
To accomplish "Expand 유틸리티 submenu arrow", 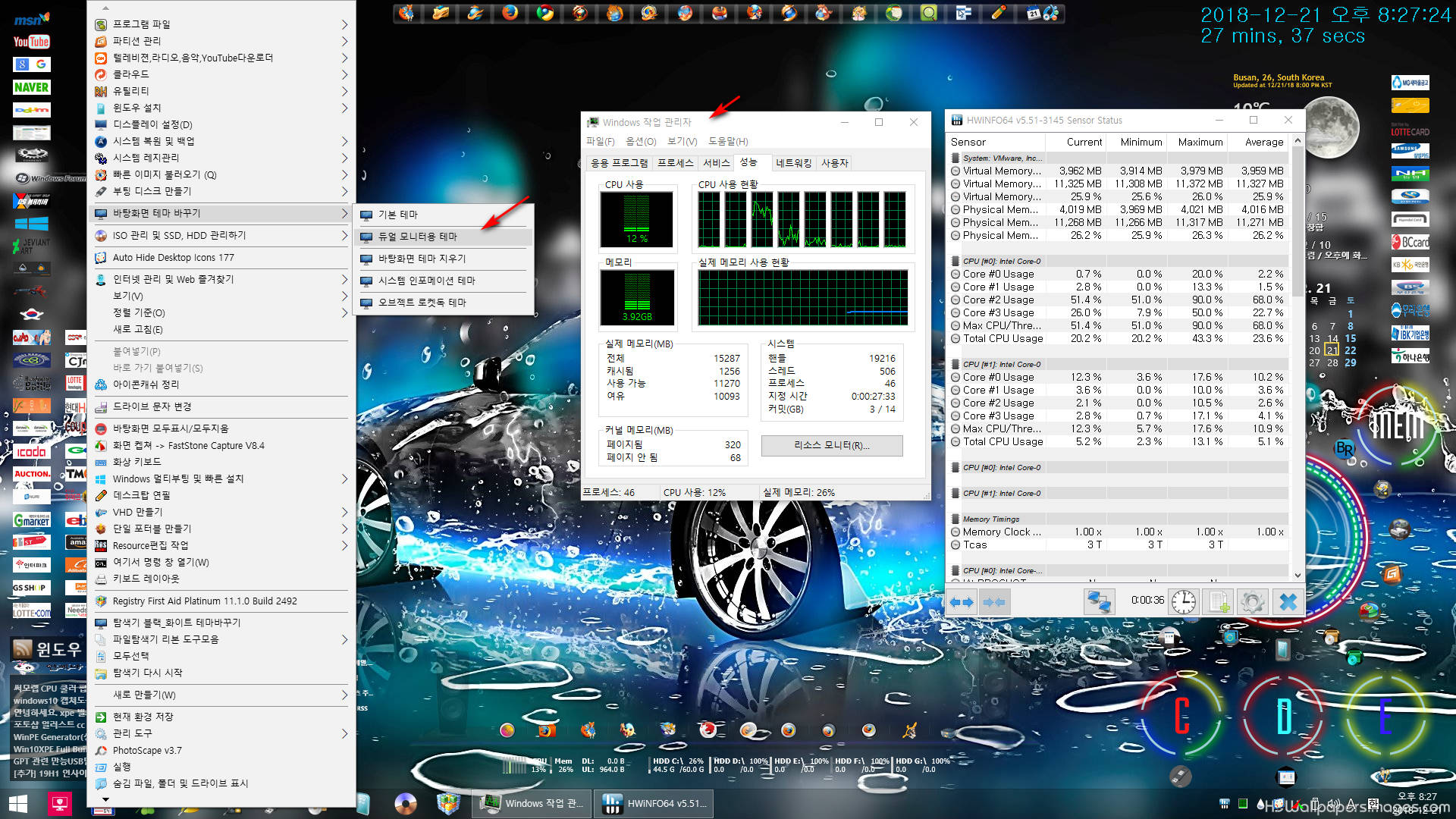I will [344, 91].
